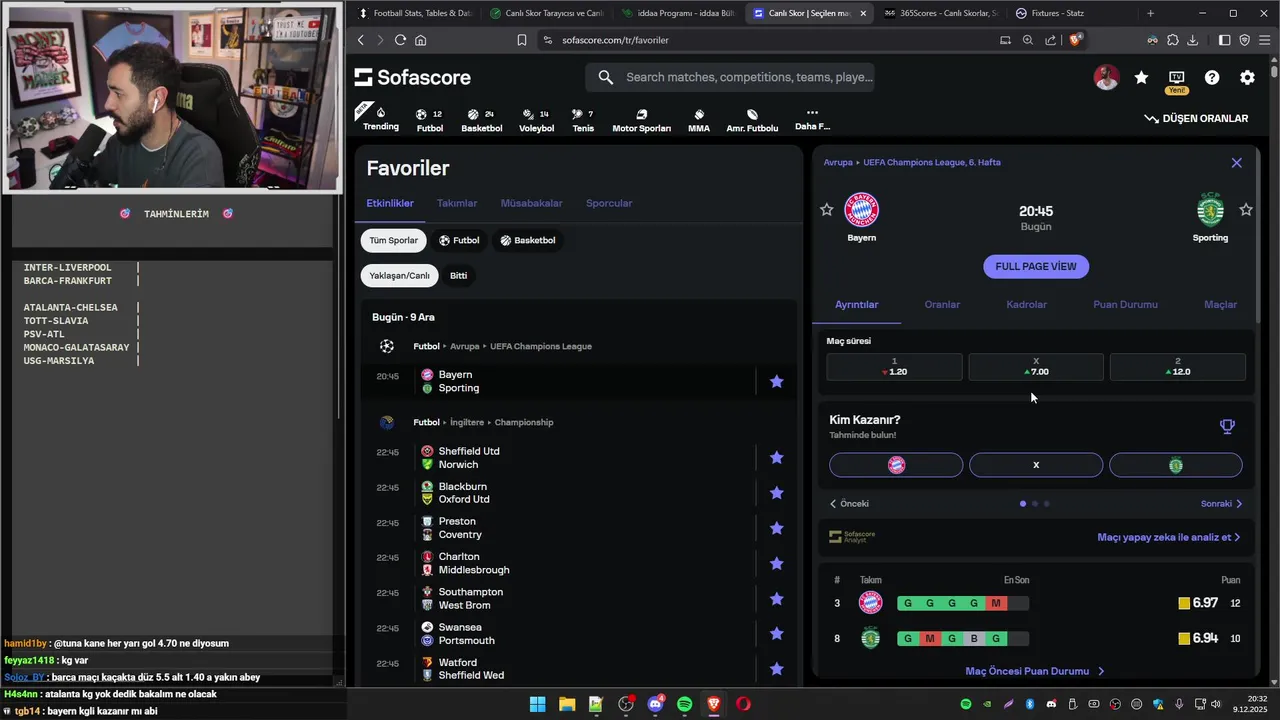This screenshot has width=1280, height=720.
Task: Open Maç Öncesi Puan Durumu link
Action: (1035, 671)
